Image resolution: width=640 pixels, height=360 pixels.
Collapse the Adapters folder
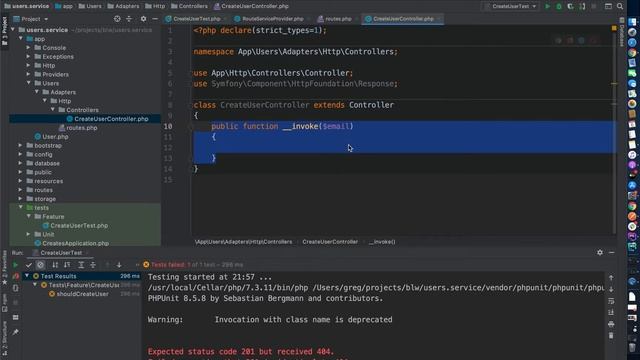click(37, 92)
